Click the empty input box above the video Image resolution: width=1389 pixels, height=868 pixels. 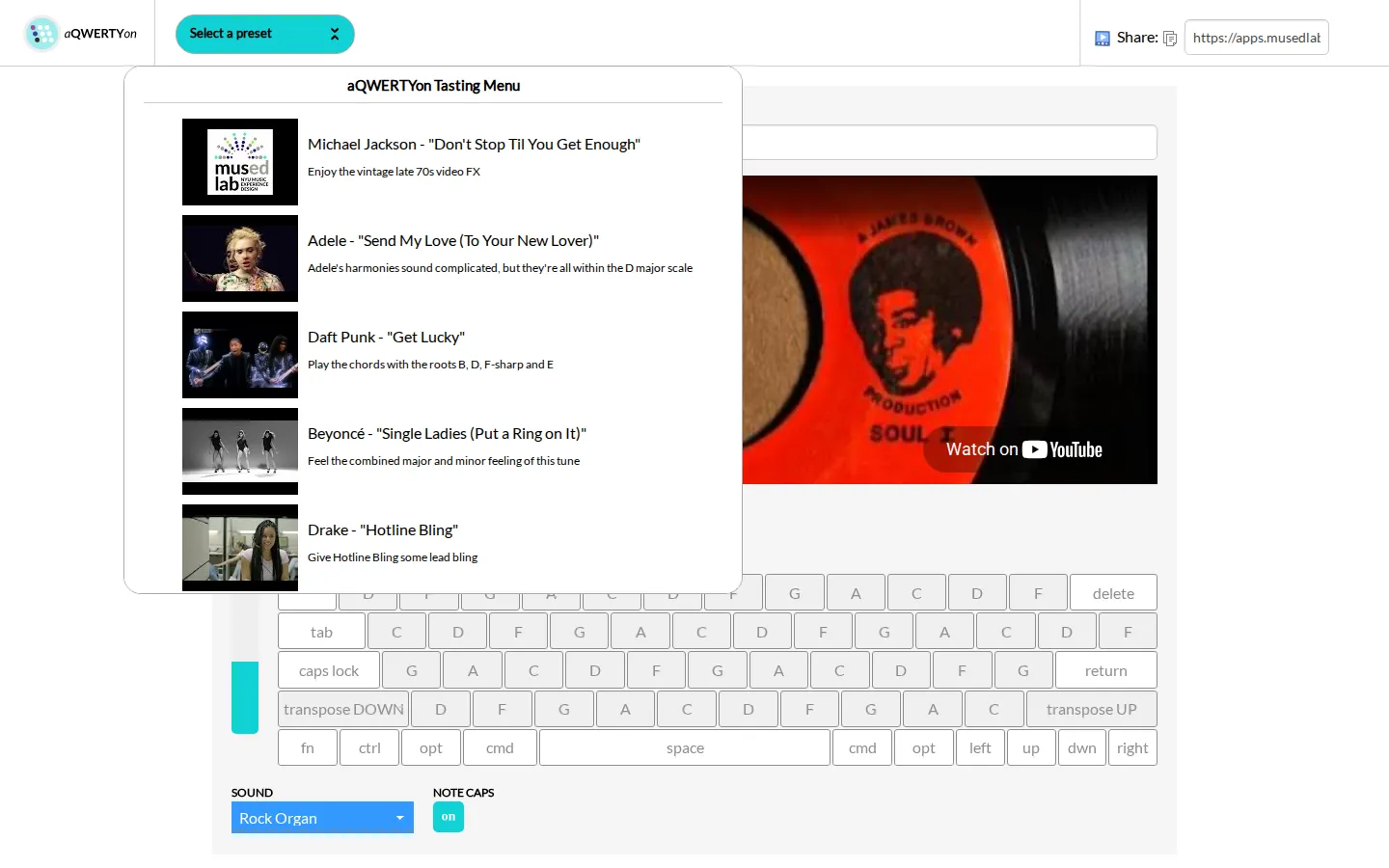949,143
